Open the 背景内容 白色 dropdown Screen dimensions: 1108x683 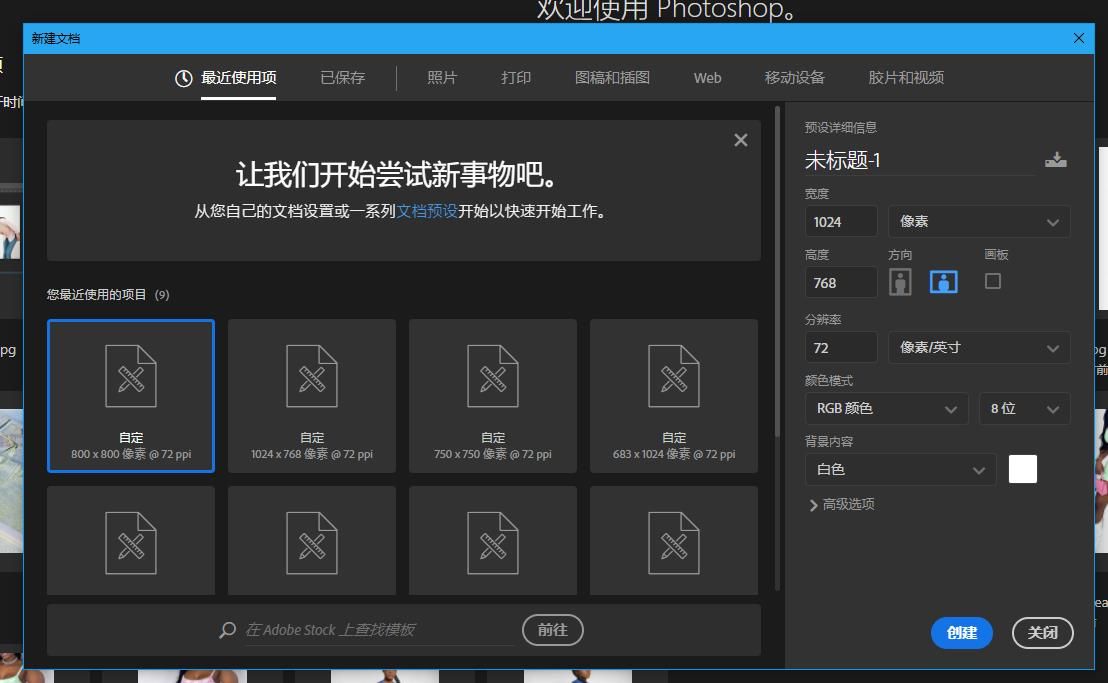pos(898,469)
